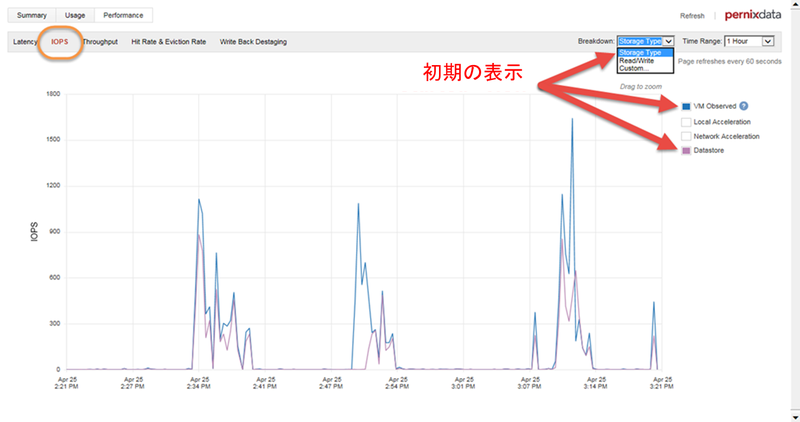Click the 2:34 PM x-axis label

199,383
